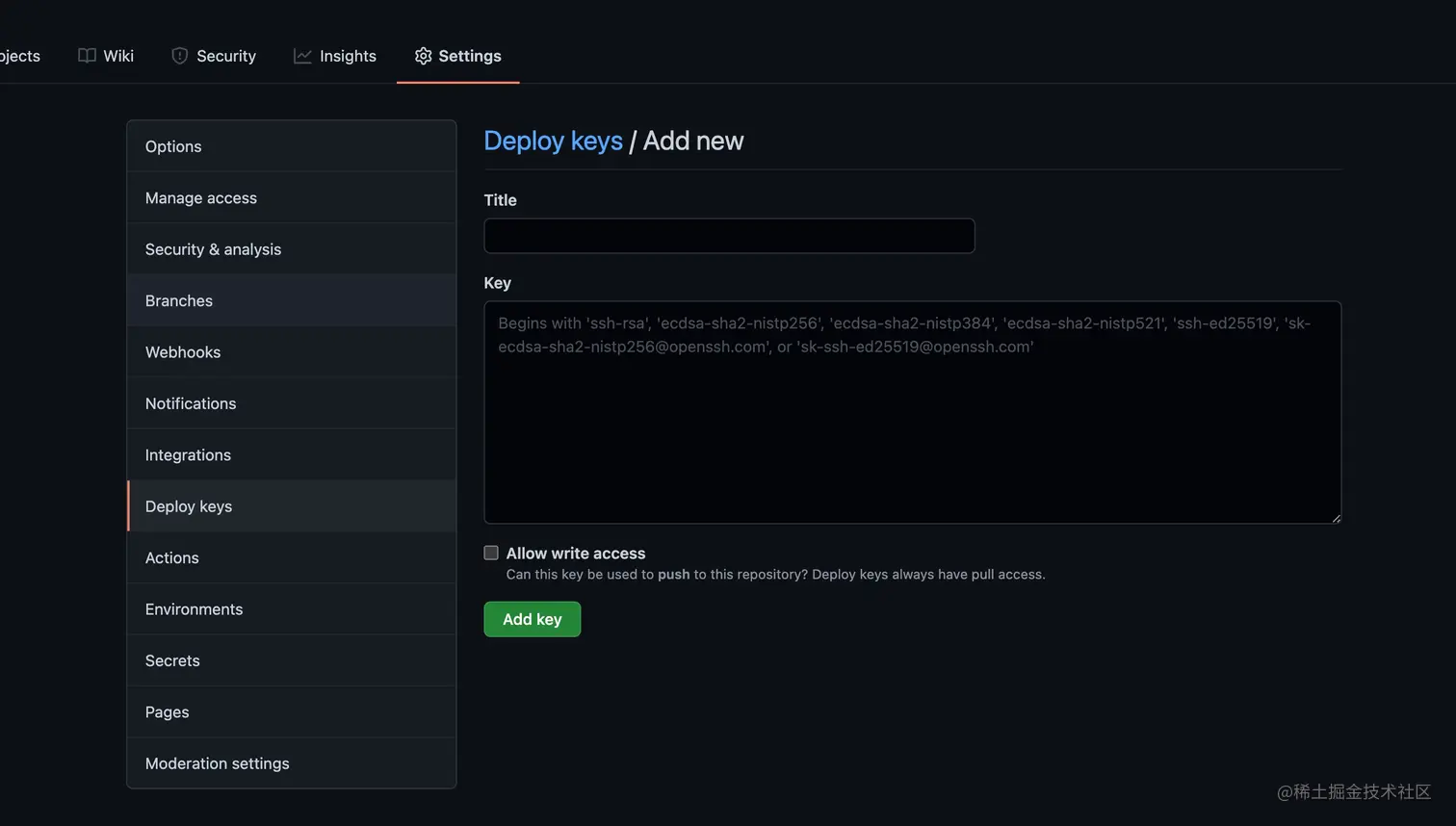The width and height of the screenshot is (1456, 826).
Task: Select the Settings tab
Action: coord(458,56)
